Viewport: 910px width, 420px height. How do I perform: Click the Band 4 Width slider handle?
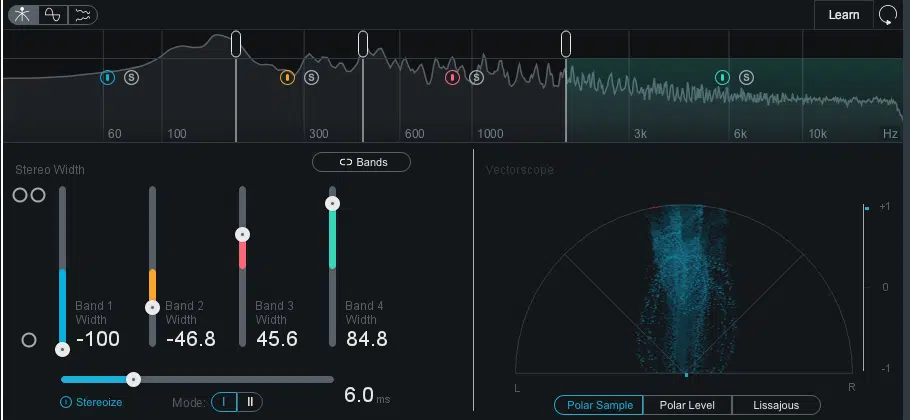coord(333,203)
